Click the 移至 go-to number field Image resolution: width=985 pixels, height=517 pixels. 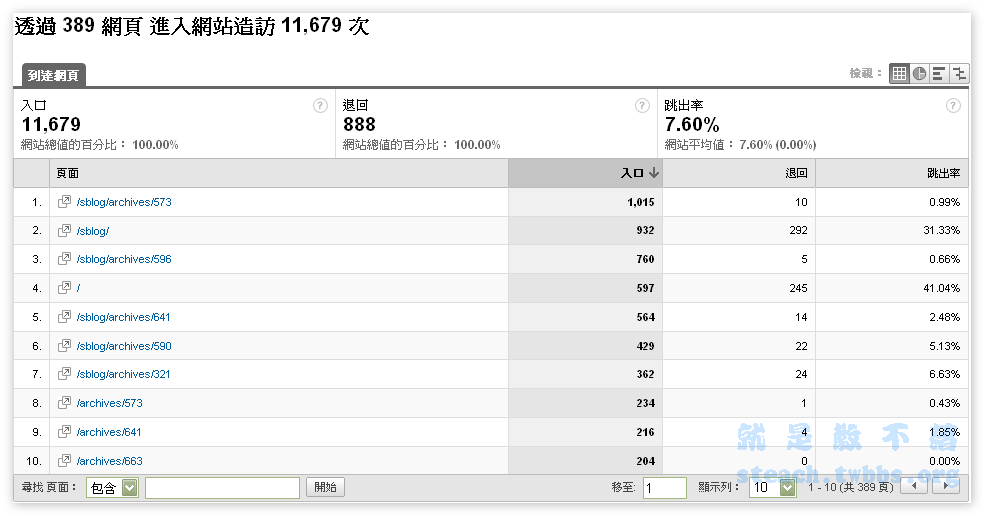pos(664,488)
